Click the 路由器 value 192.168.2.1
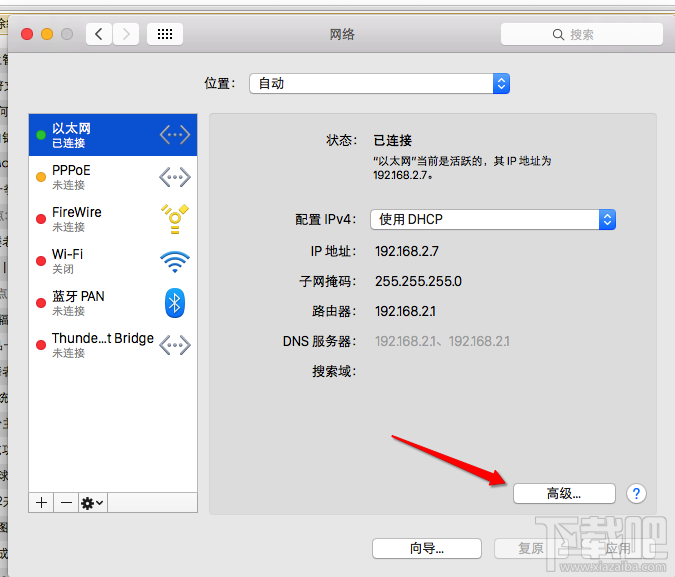The image size is (675, 577). (x=405, y=311)
